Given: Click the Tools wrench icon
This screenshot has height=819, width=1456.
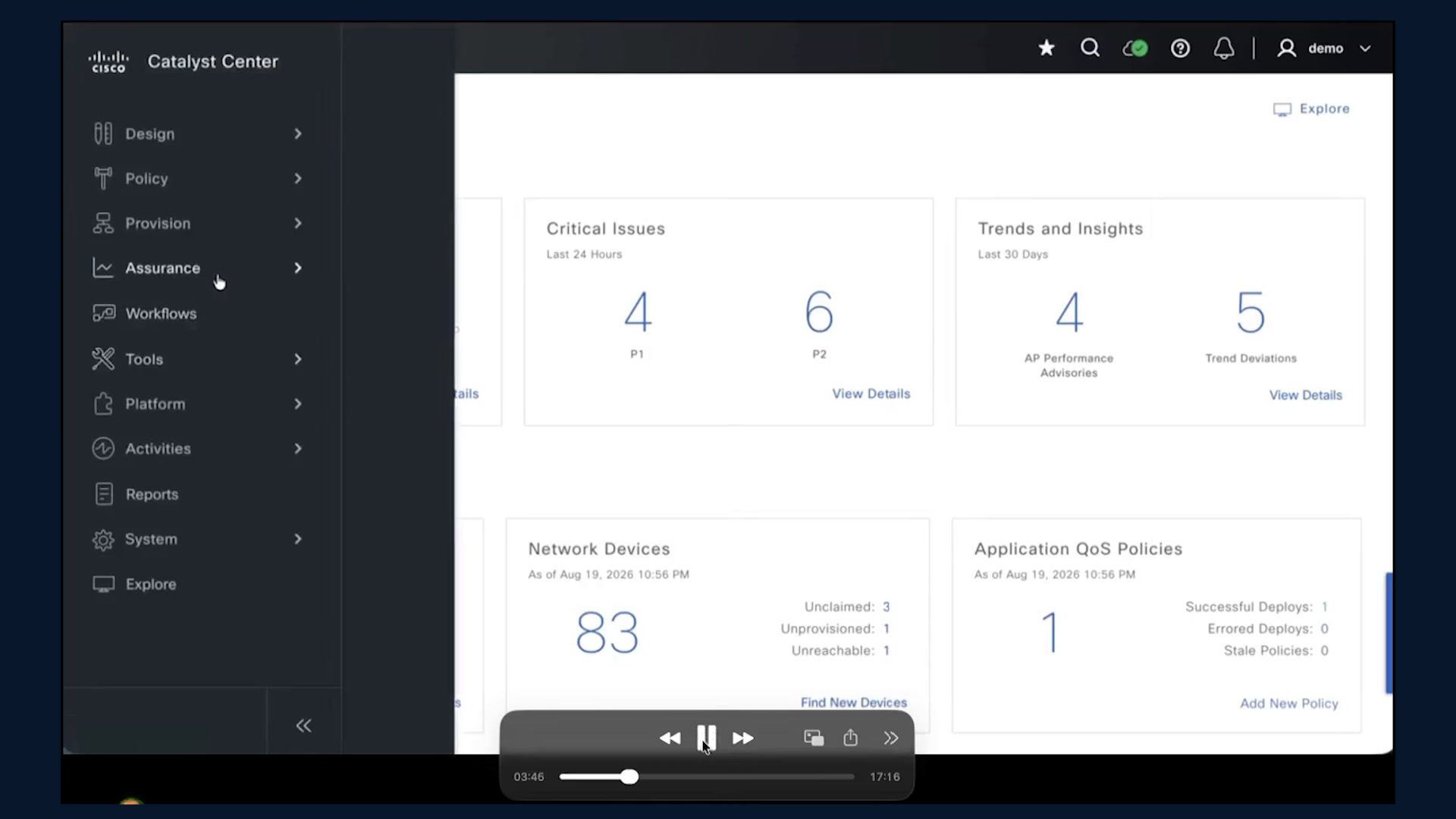Looking at the screenshot, I should (x=103, y=359).
